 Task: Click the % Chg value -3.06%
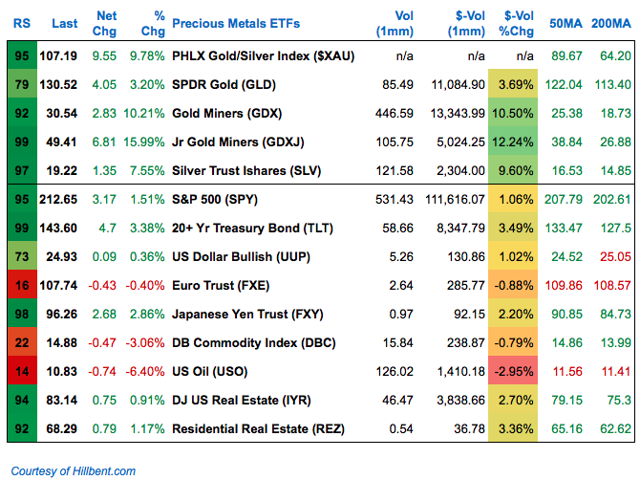click(145, 342)
